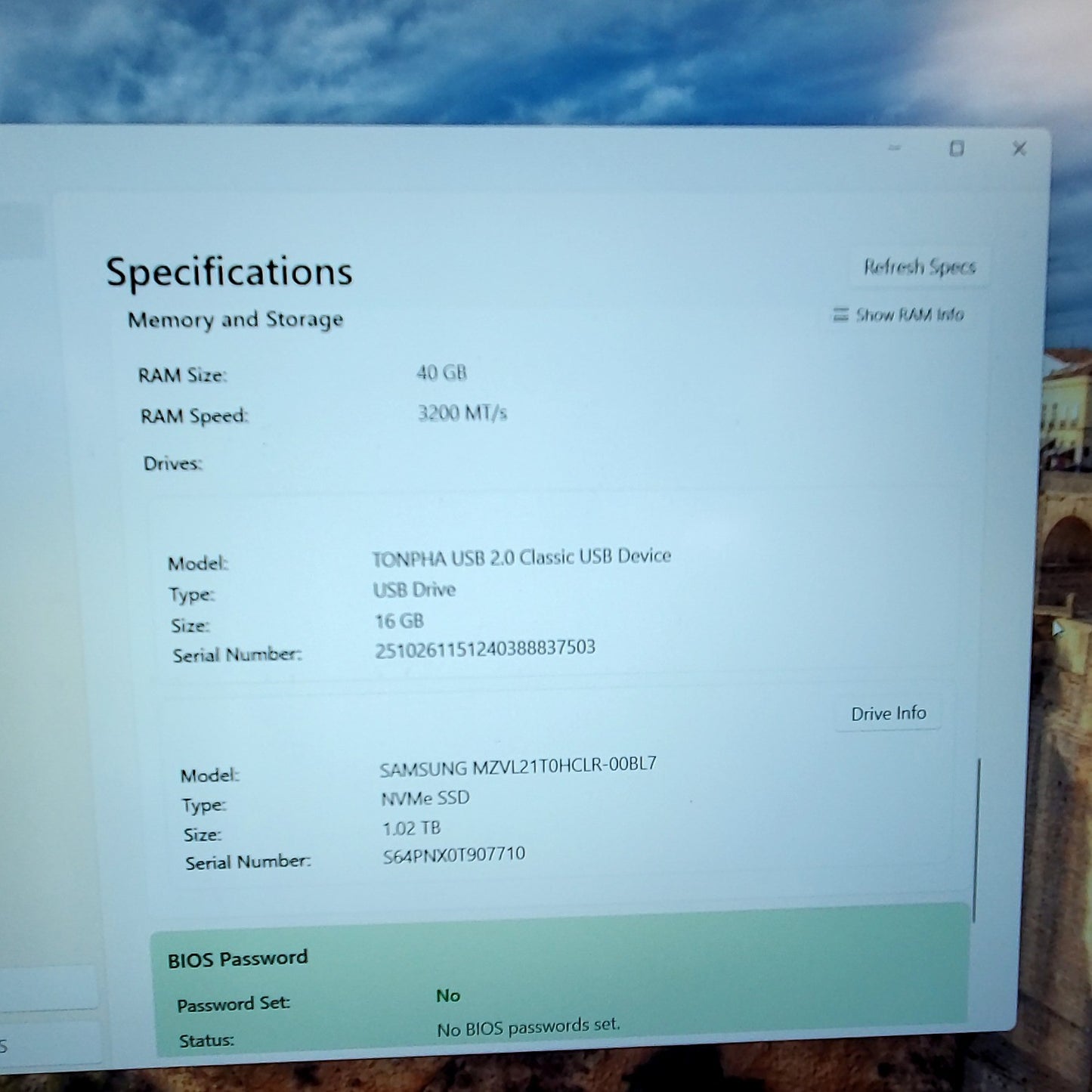Click the No BIOS passwords set status text
Viewport: 1092px width, 1092px height.
tap(528, 1027)
